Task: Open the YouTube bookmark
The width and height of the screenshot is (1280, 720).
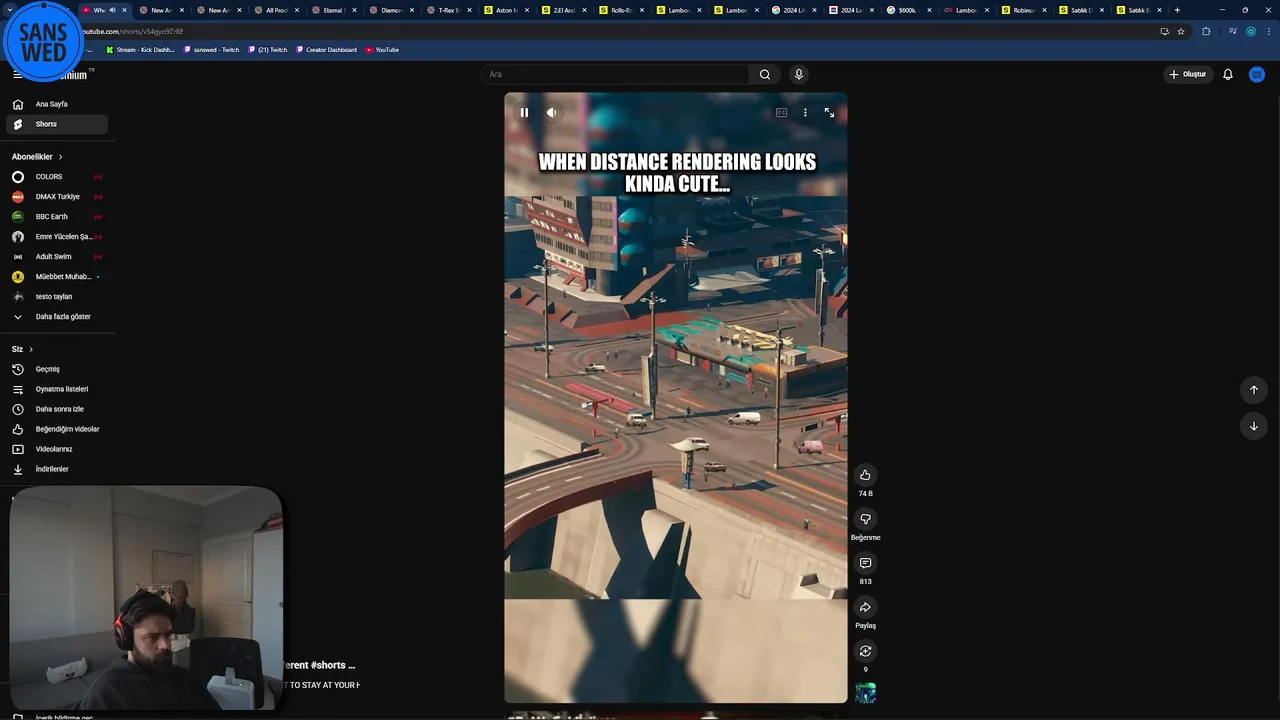Action: (382, 50)
